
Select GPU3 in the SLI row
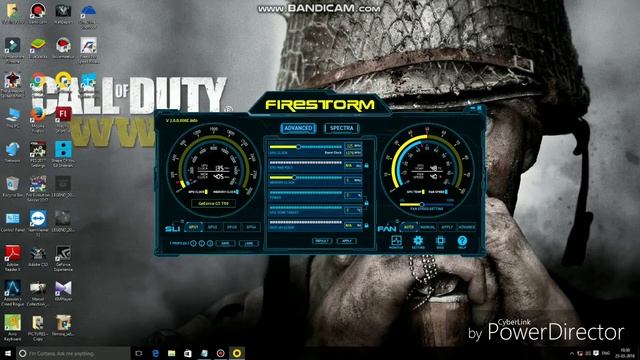pos(232,227)
